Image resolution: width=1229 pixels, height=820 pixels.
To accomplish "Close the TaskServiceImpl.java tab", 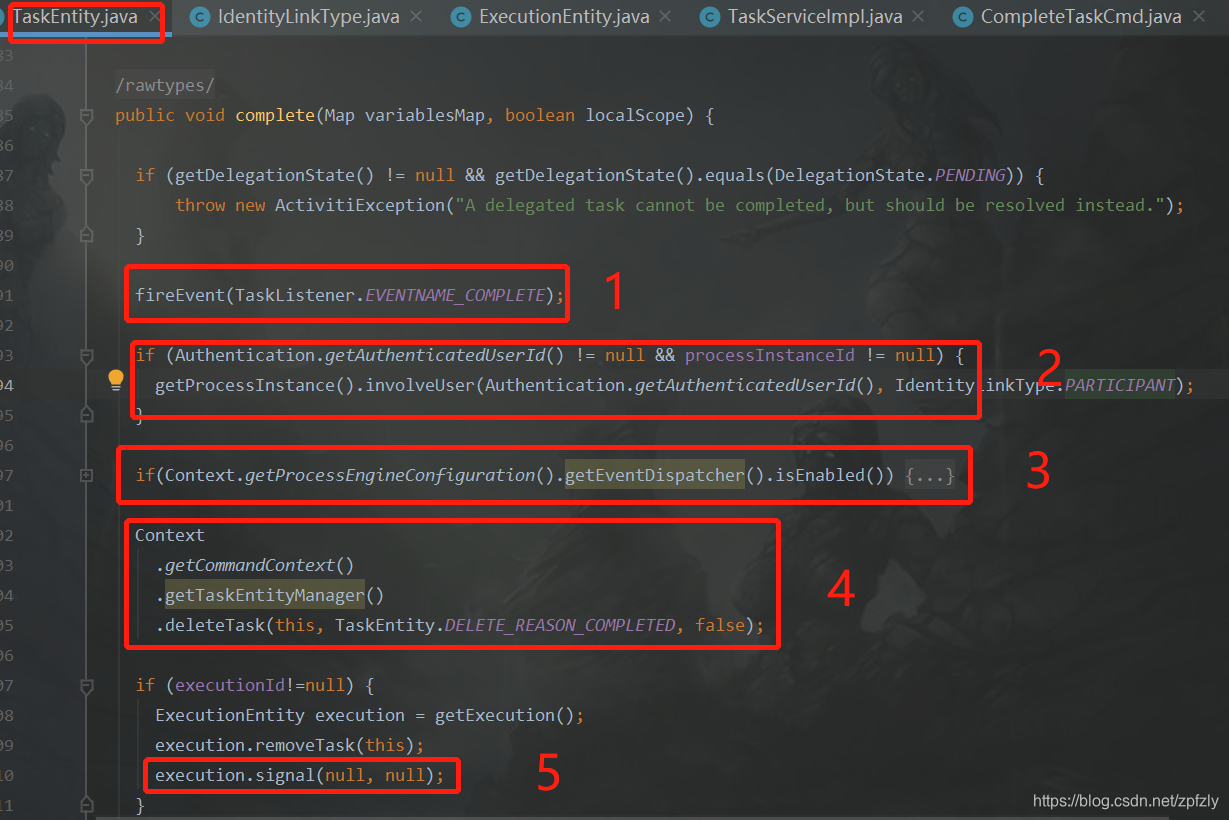I will click(x=920, y=17).
